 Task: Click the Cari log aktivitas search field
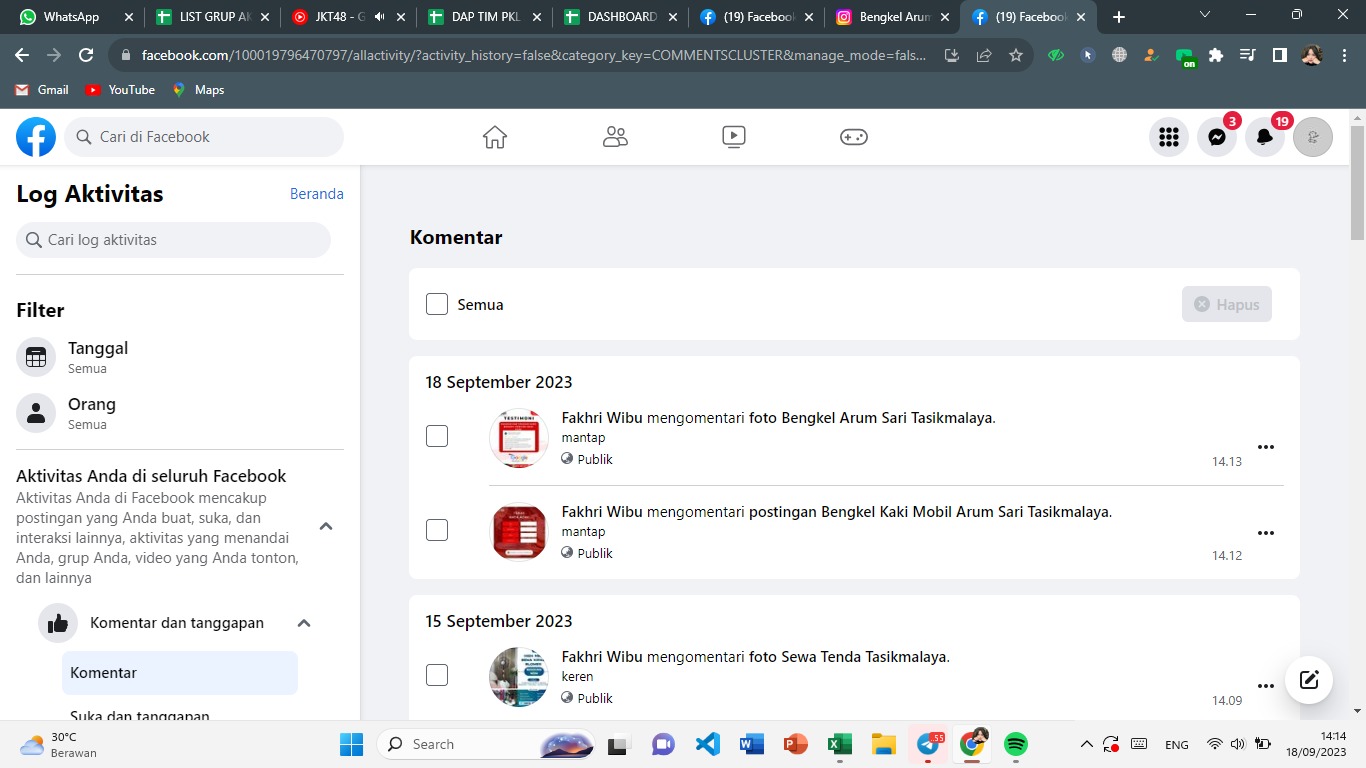click(173, 240)
